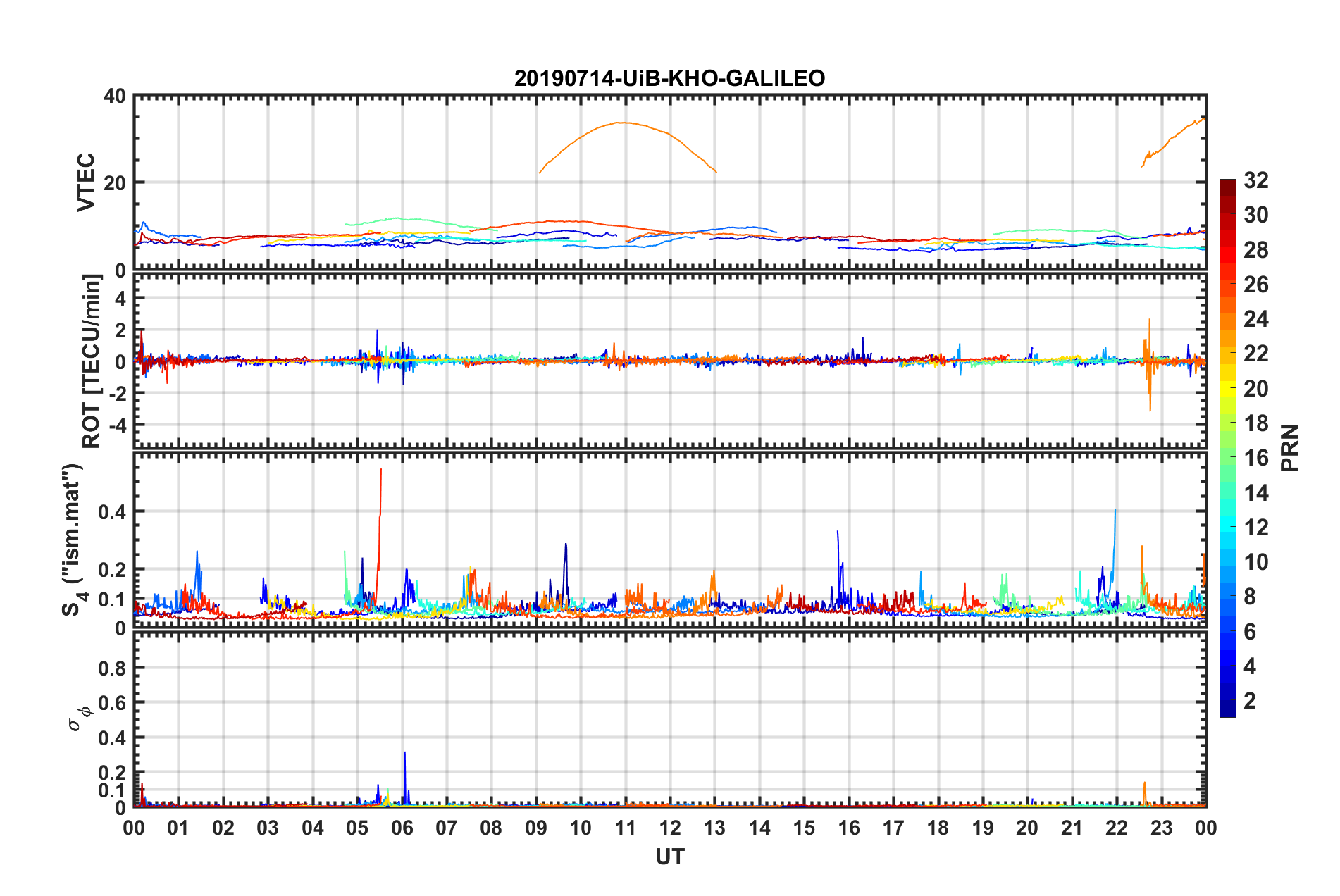Viewport: 1340px width, 896px height.
Task: Select colorbar tick label 32
Action: click(x=1255, y=180)
